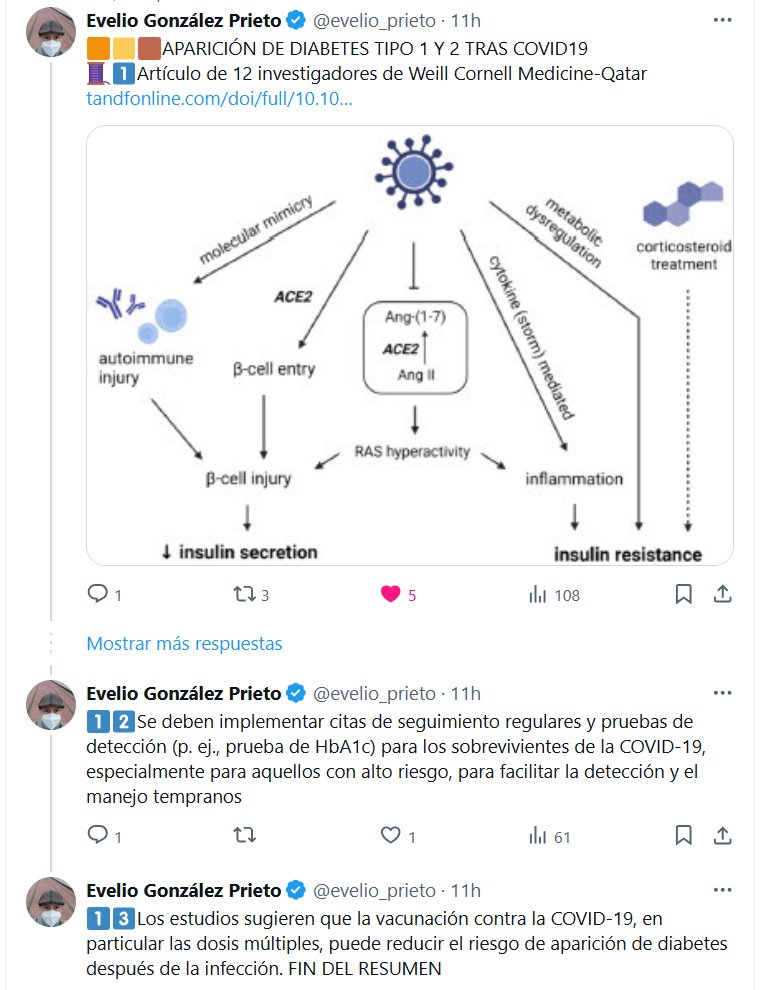Open profile avatar on vaccination tweet

coord(51,902)
